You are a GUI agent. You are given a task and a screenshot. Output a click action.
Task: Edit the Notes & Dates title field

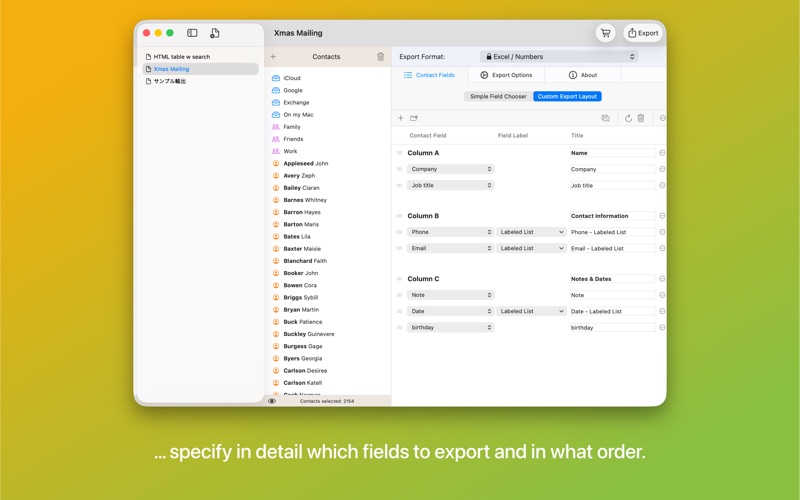(612, 279)
